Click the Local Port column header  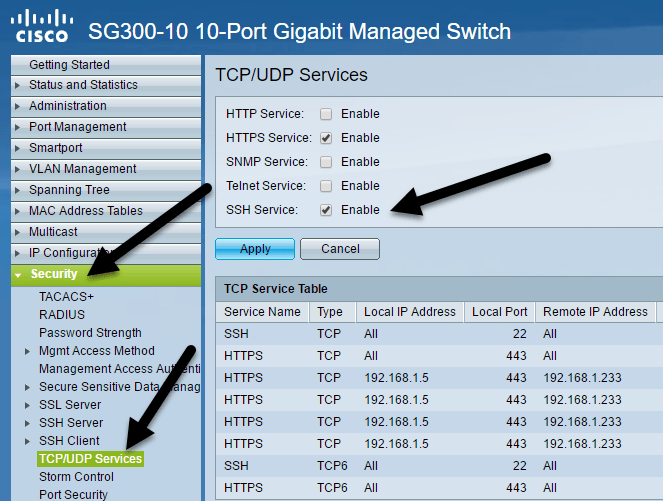coord(500,312)
